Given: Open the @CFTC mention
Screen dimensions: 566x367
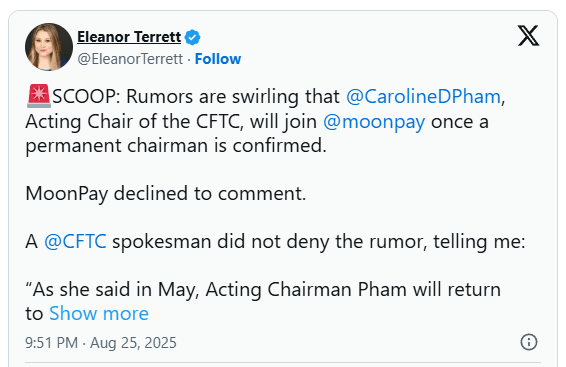Looking at the screenshot, I should click(75, 241).
